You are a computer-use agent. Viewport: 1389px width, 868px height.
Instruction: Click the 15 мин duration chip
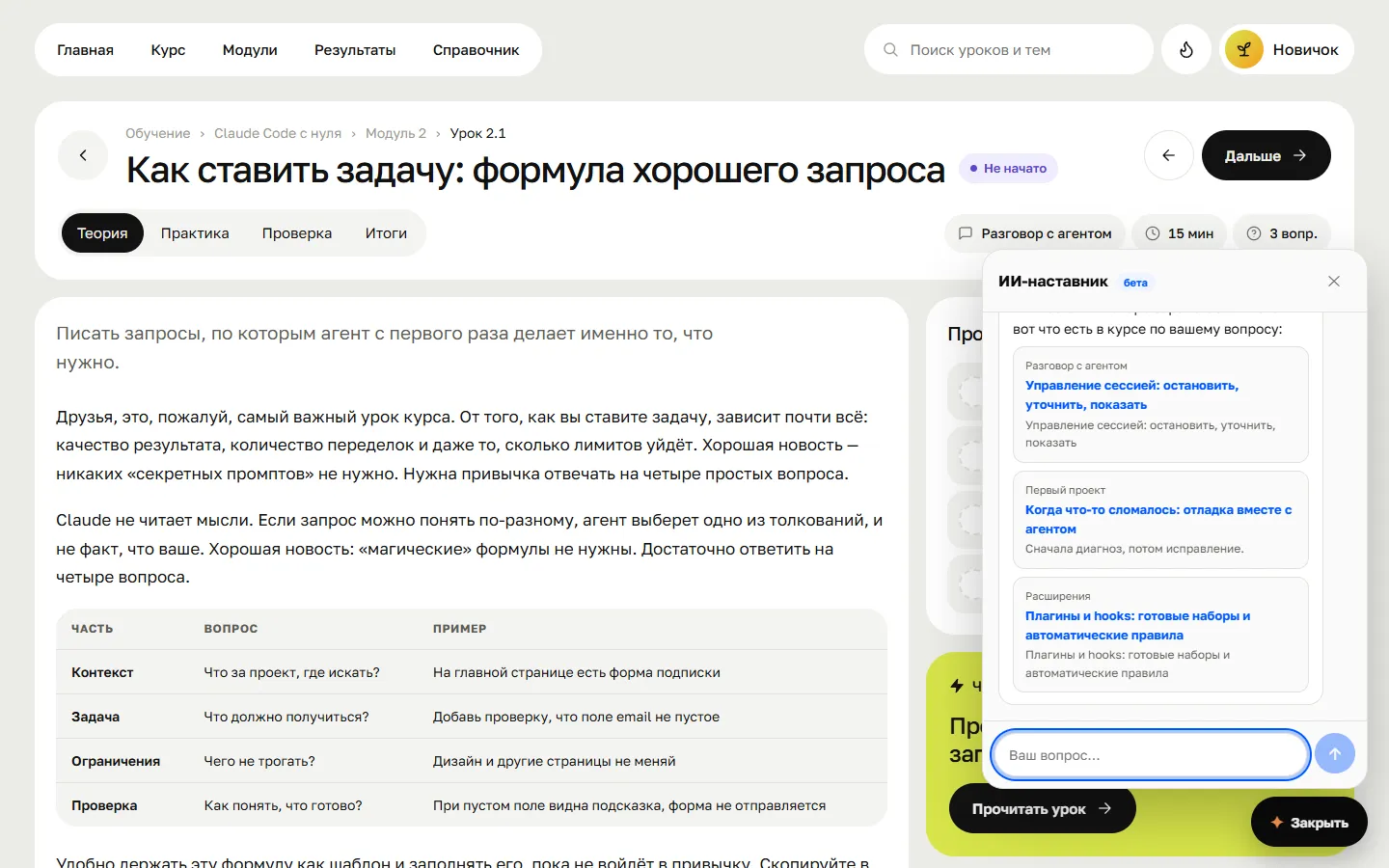(1179, 233)
